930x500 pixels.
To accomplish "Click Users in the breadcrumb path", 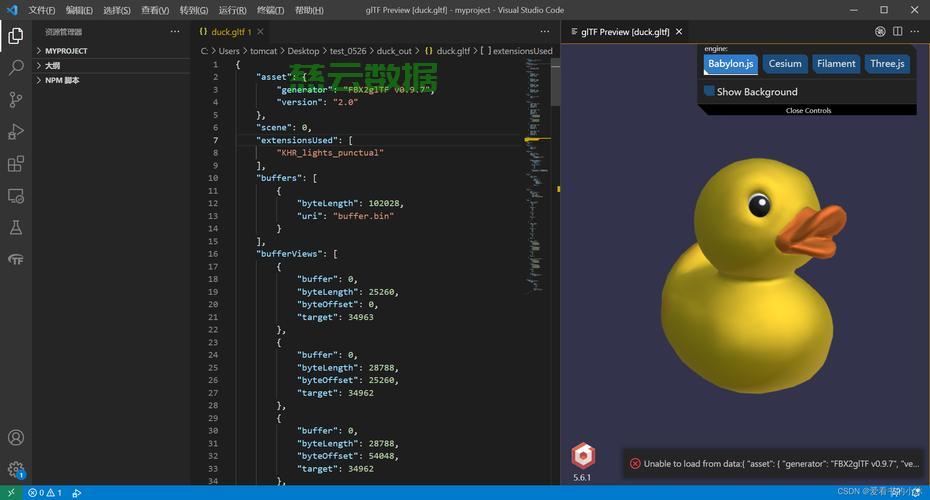I will 229,51.
